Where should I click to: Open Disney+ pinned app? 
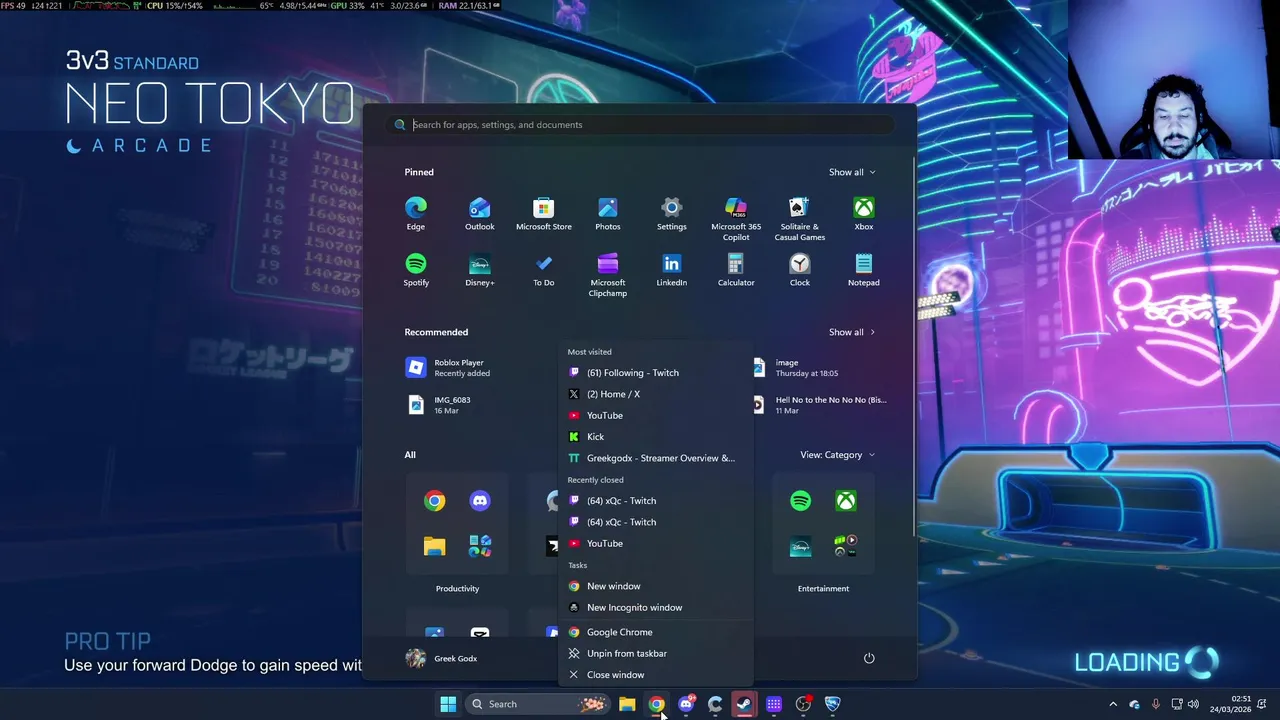point(480,269)
